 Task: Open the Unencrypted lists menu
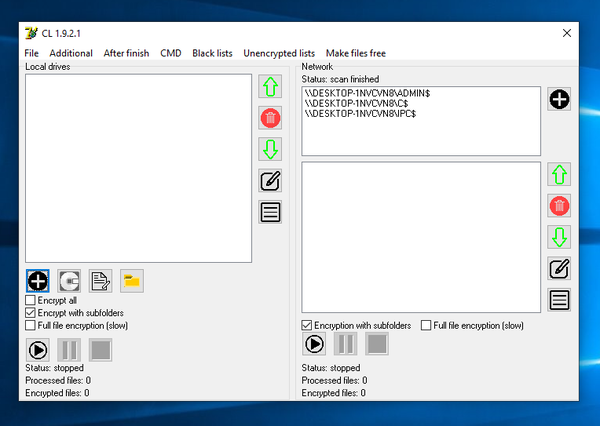click(x=279, y=53)
